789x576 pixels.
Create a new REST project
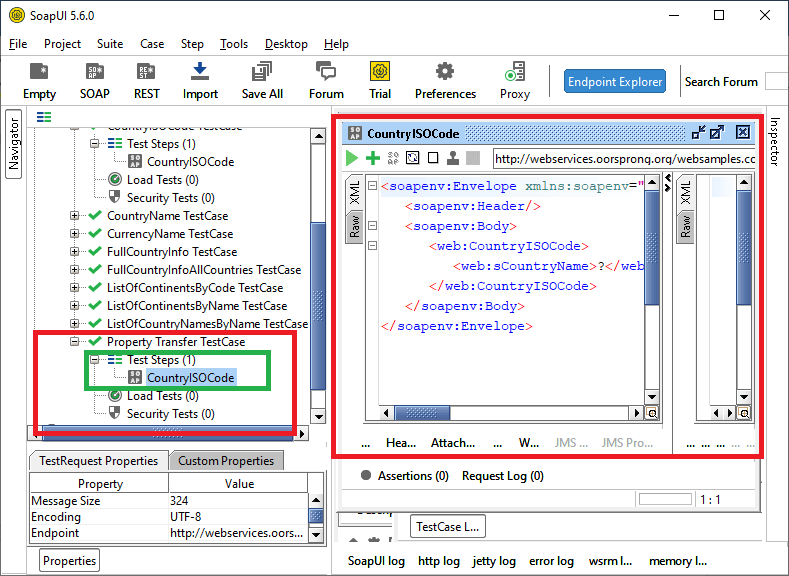pyautogui.click(x=146, y=81)
